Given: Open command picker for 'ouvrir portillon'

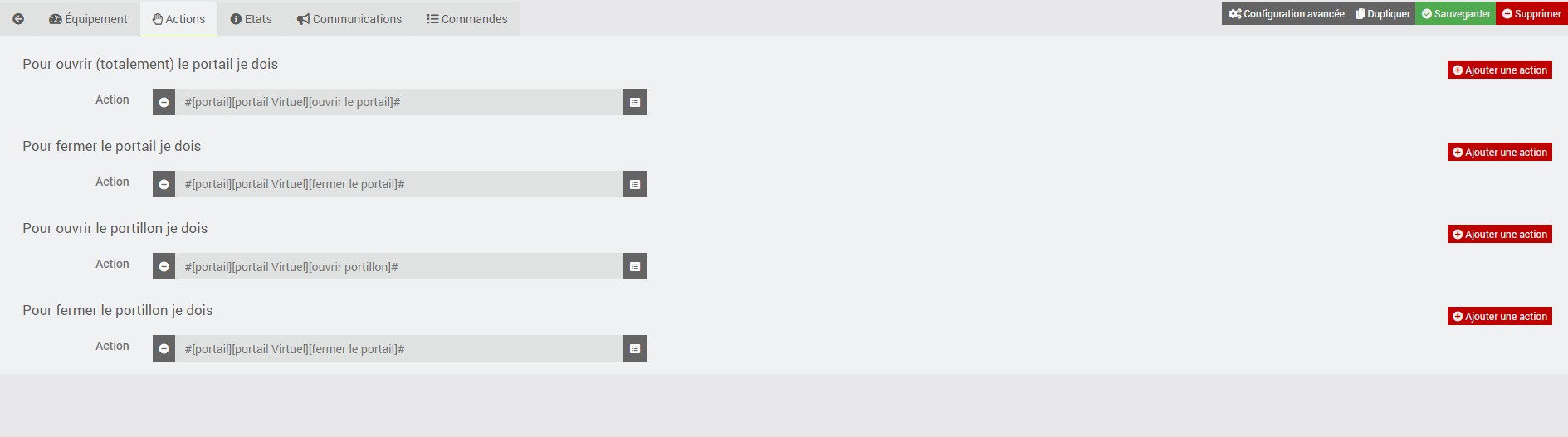Looking at the screenshot, I should click(634, 266).
